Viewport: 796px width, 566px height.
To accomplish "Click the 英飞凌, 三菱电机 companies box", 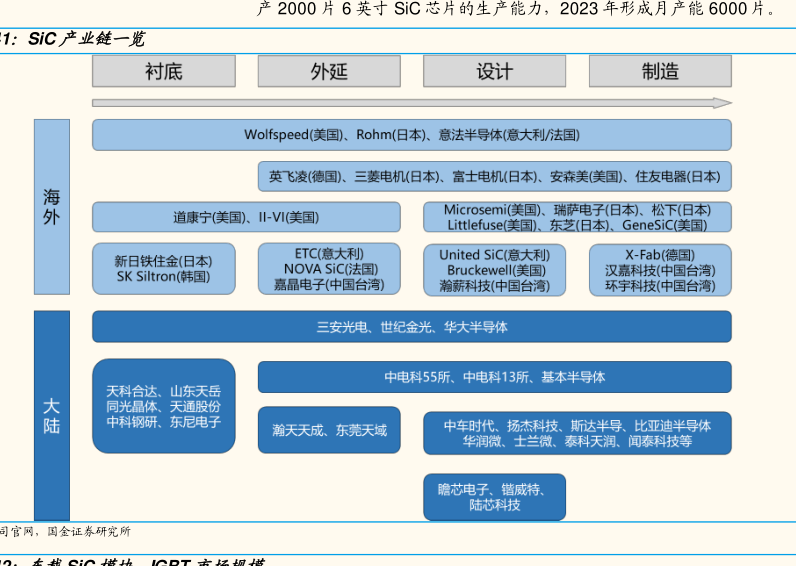I will point(494,177).
